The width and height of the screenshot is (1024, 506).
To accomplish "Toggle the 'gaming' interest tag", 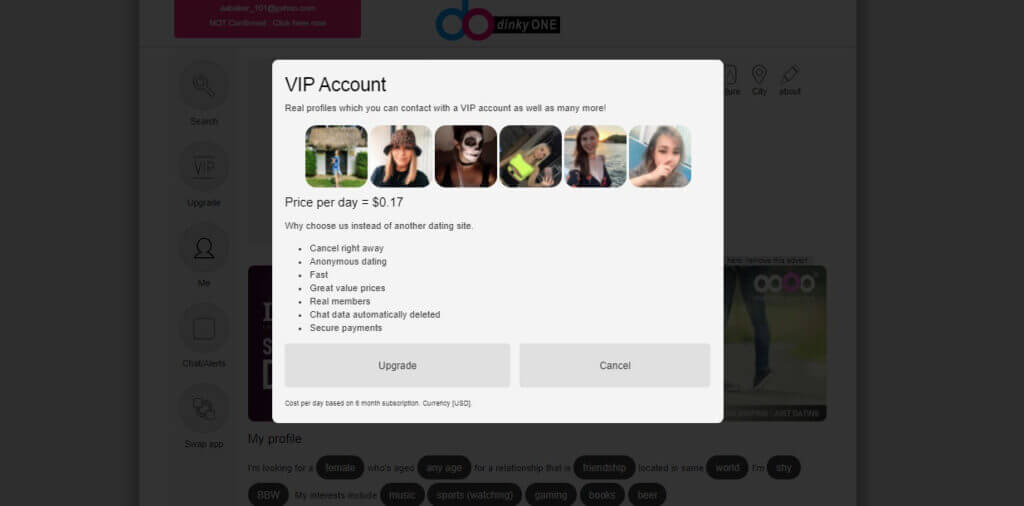I will (x=551, y=495).
